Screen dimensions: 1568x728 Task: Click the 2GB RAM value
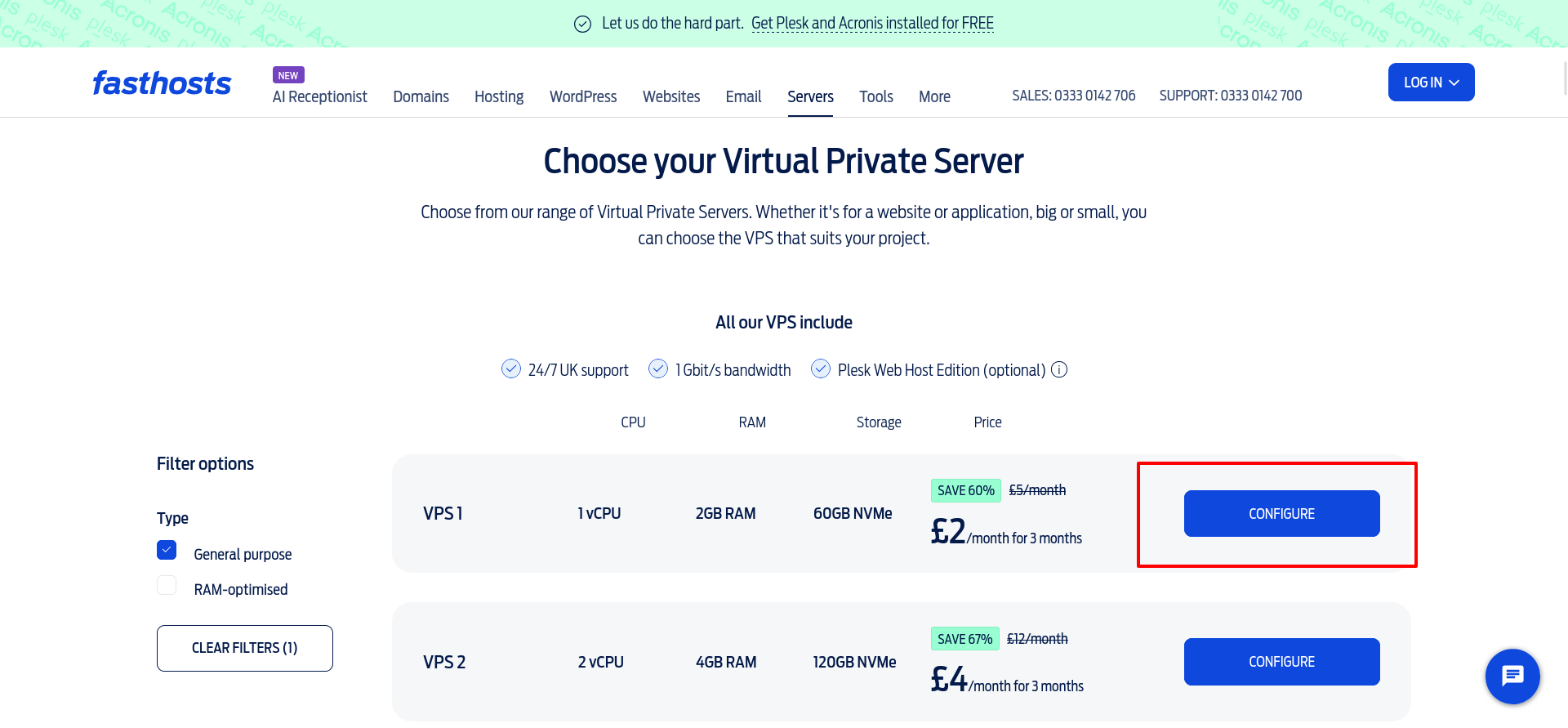coord(726,513)
